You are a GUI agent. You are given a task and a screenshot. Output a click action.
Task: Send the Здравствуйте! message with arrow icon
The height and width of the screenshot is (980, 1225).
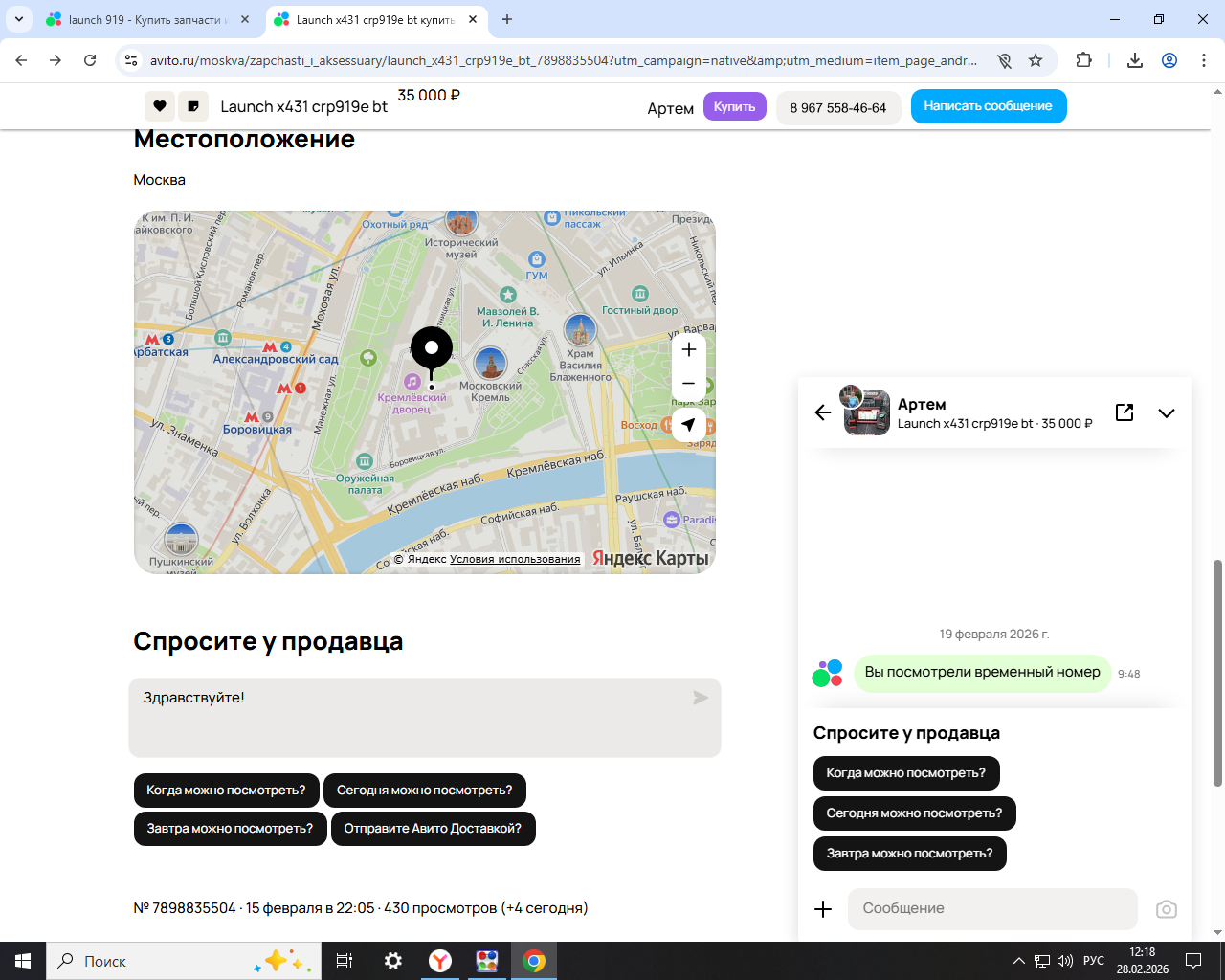click(701, 698)
